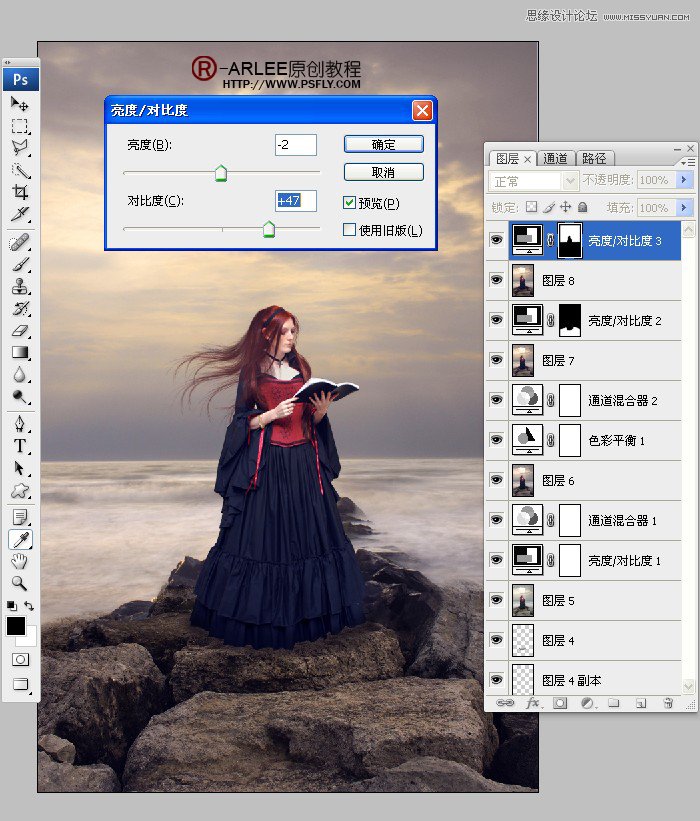This screenshot has height=821, width=700.
Task: Toggle the lock transparent pixels icon
Action: pos(531,207)
